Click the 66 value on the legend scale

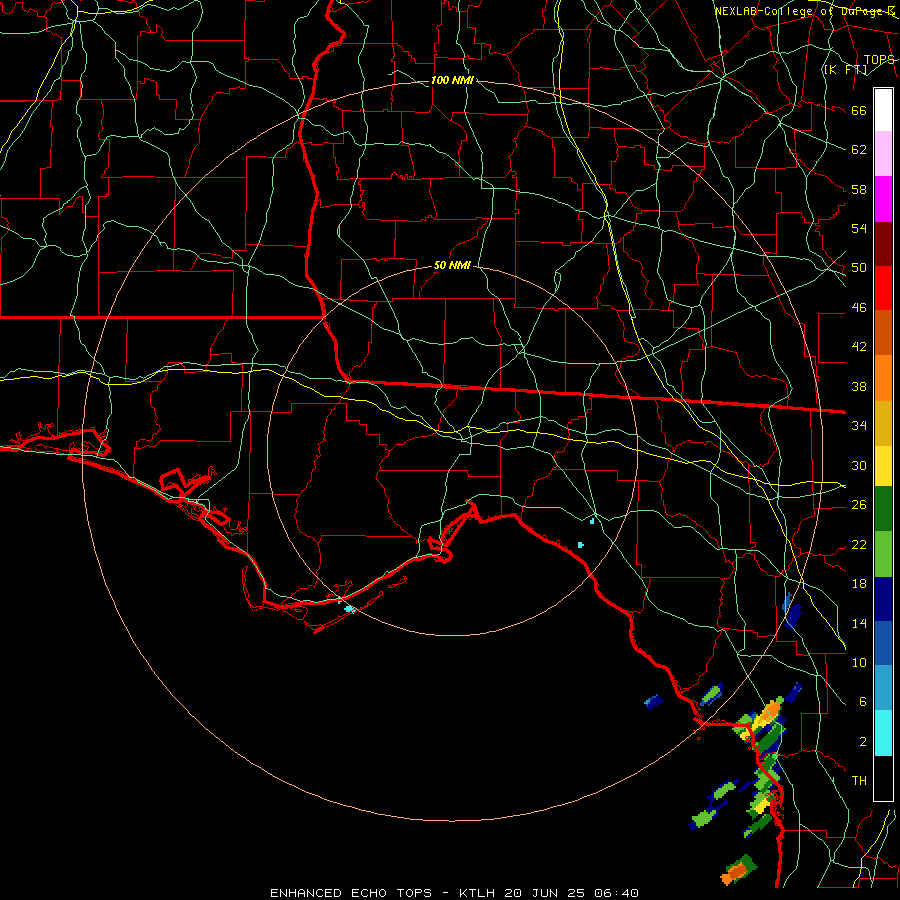[859, 110]
